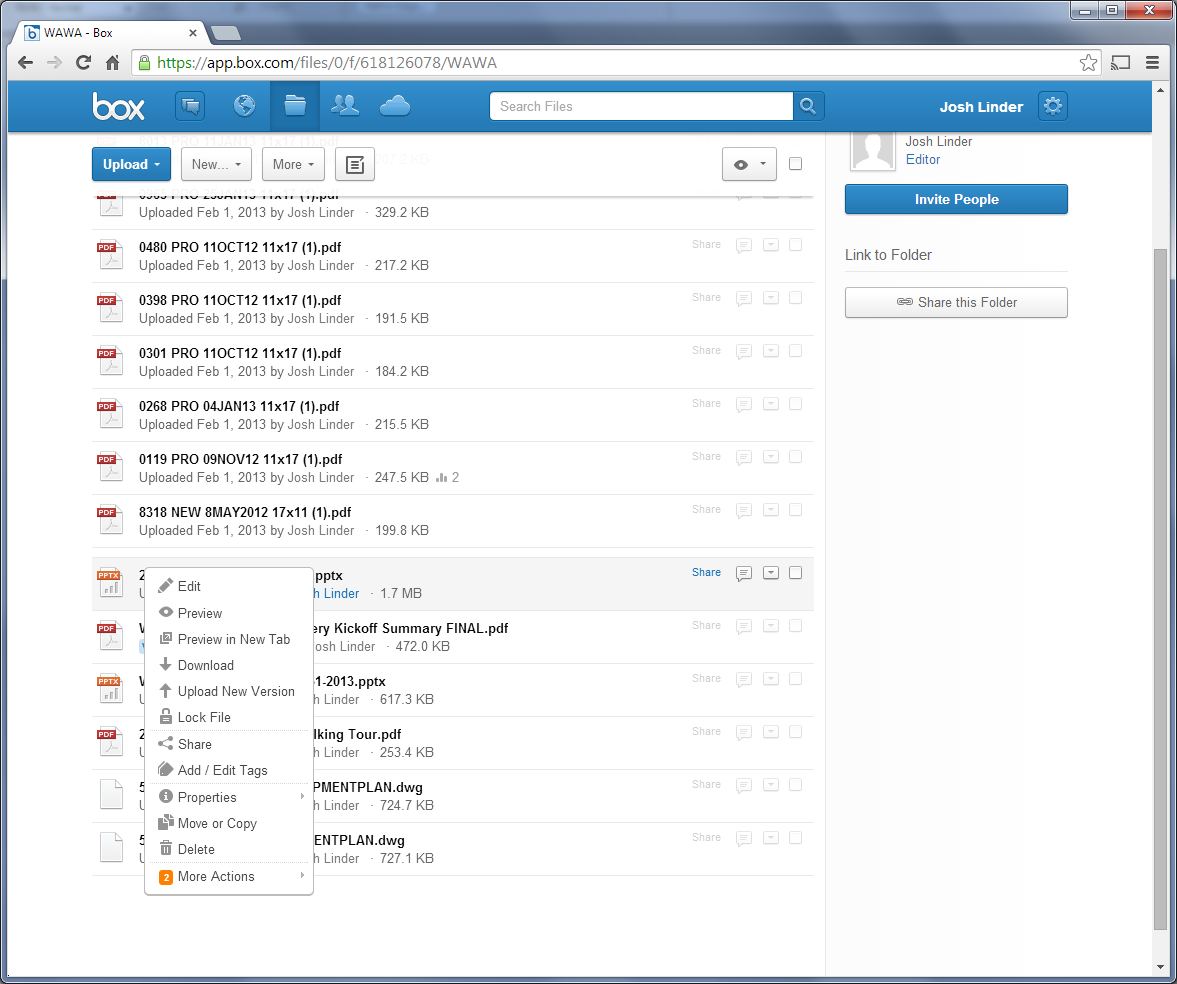Open comments for 8318 NEW 8MAY2012 file
Viewport: 1177px width, 984px height.
click(x=743, y=510)
